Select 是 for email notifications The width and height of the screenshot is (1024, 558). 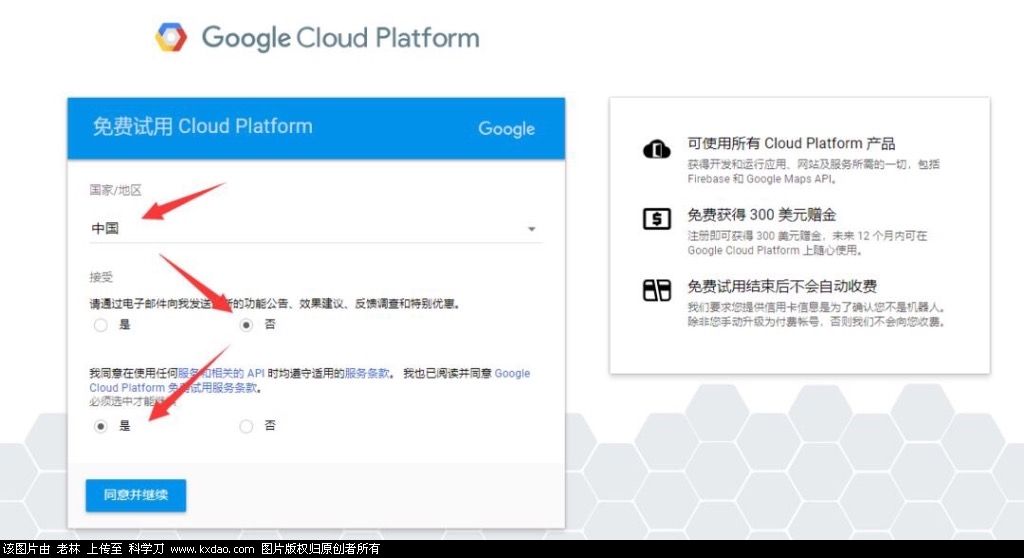click(101, 325)
